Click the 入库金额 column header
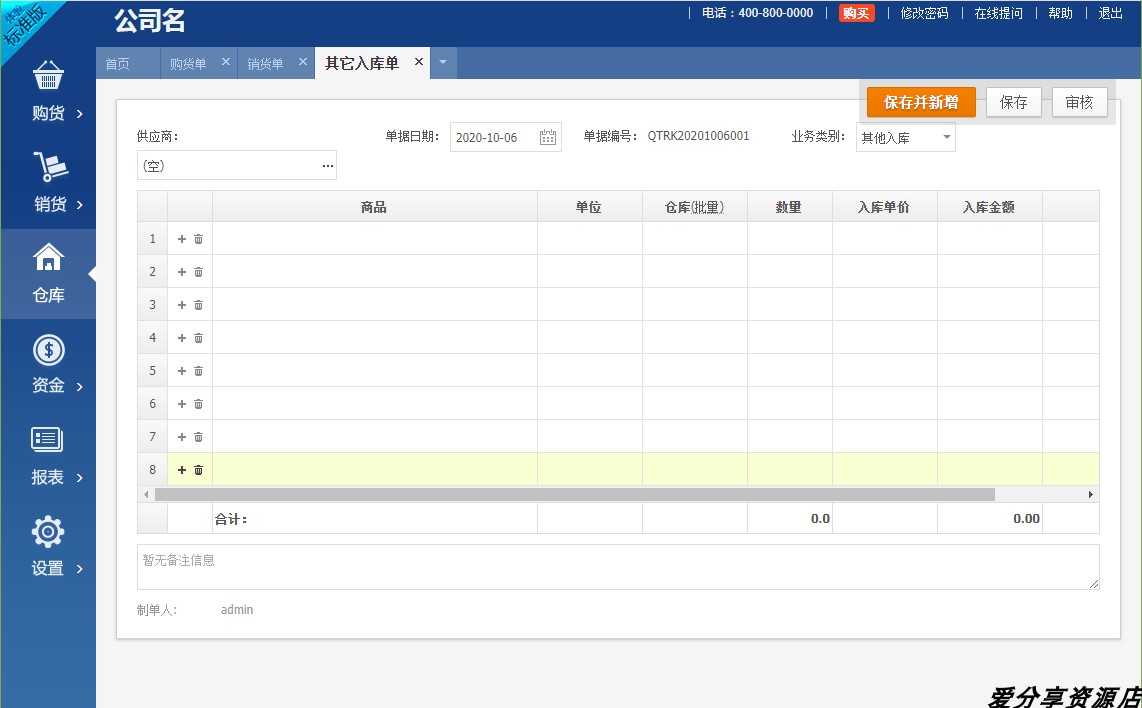This screenshot has height=708, width=1142. pyautogui.click(x=989, y=207)
